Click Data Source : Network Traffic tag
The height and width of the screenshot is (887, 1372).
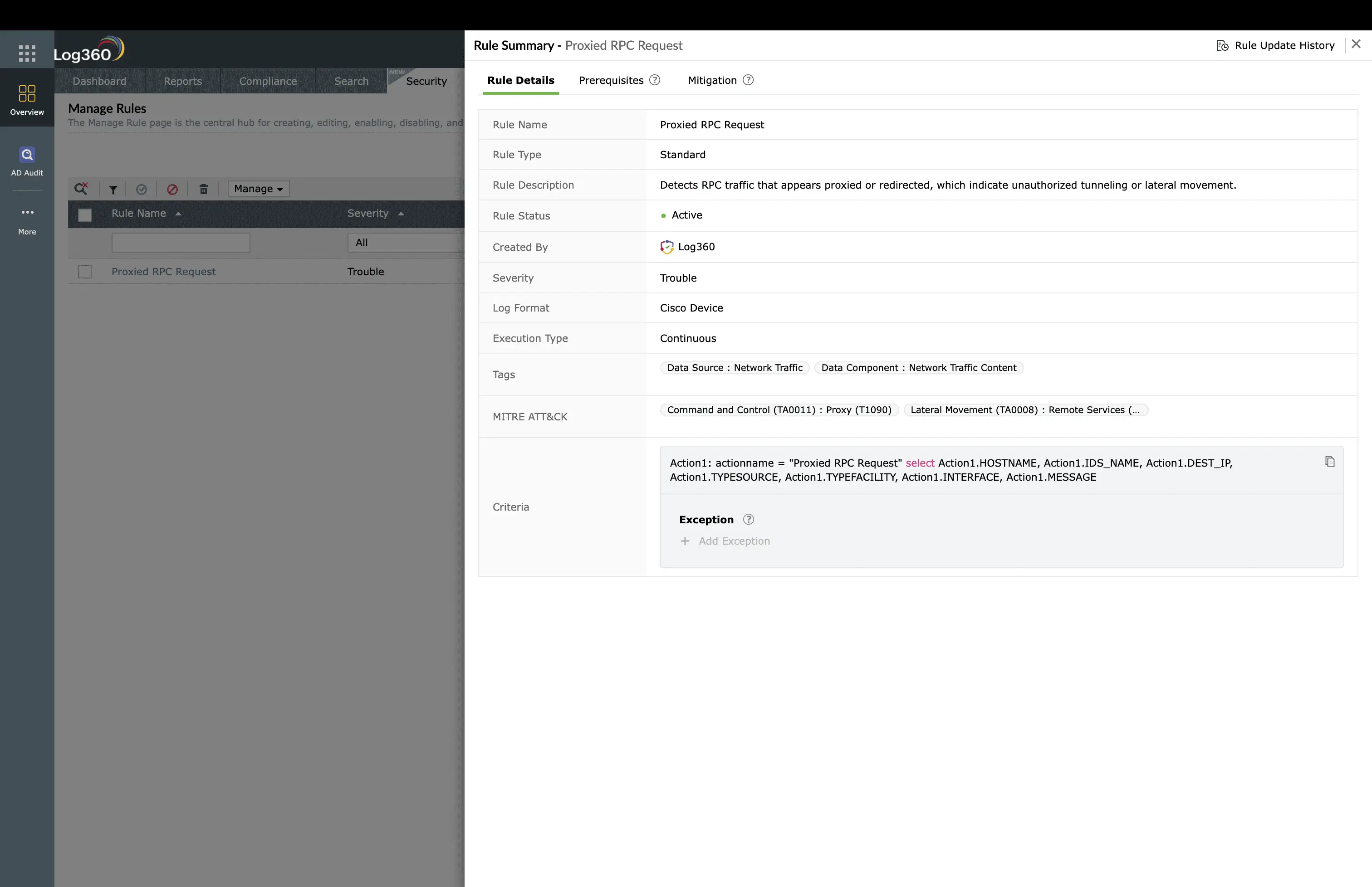coord(735,368)
